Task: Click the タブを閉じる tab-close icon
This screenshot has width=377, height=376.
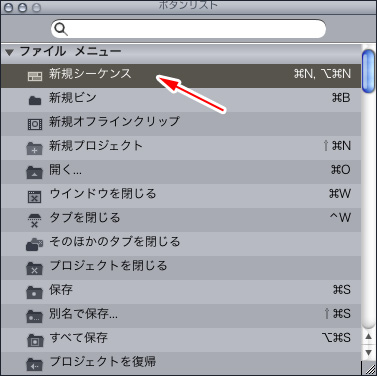Action: click(35, 220)
